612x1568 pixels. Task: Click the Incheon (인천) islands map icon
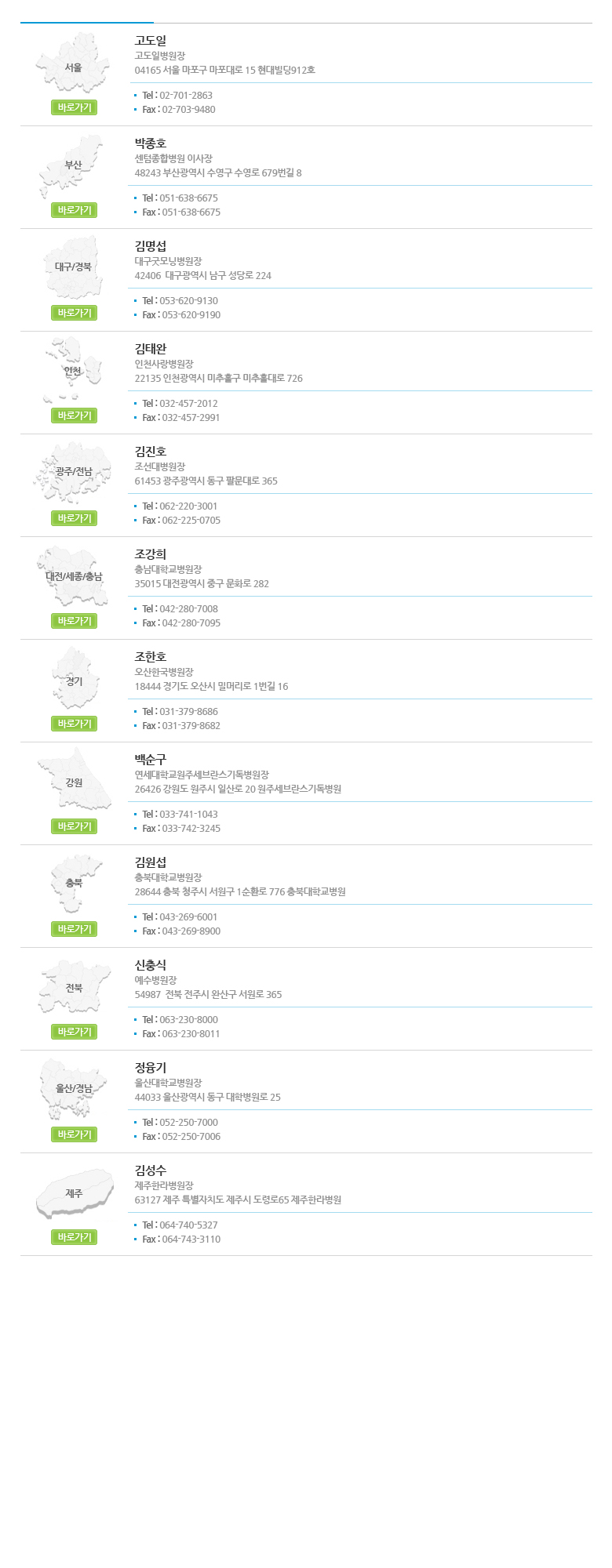(x=73, y=369)
